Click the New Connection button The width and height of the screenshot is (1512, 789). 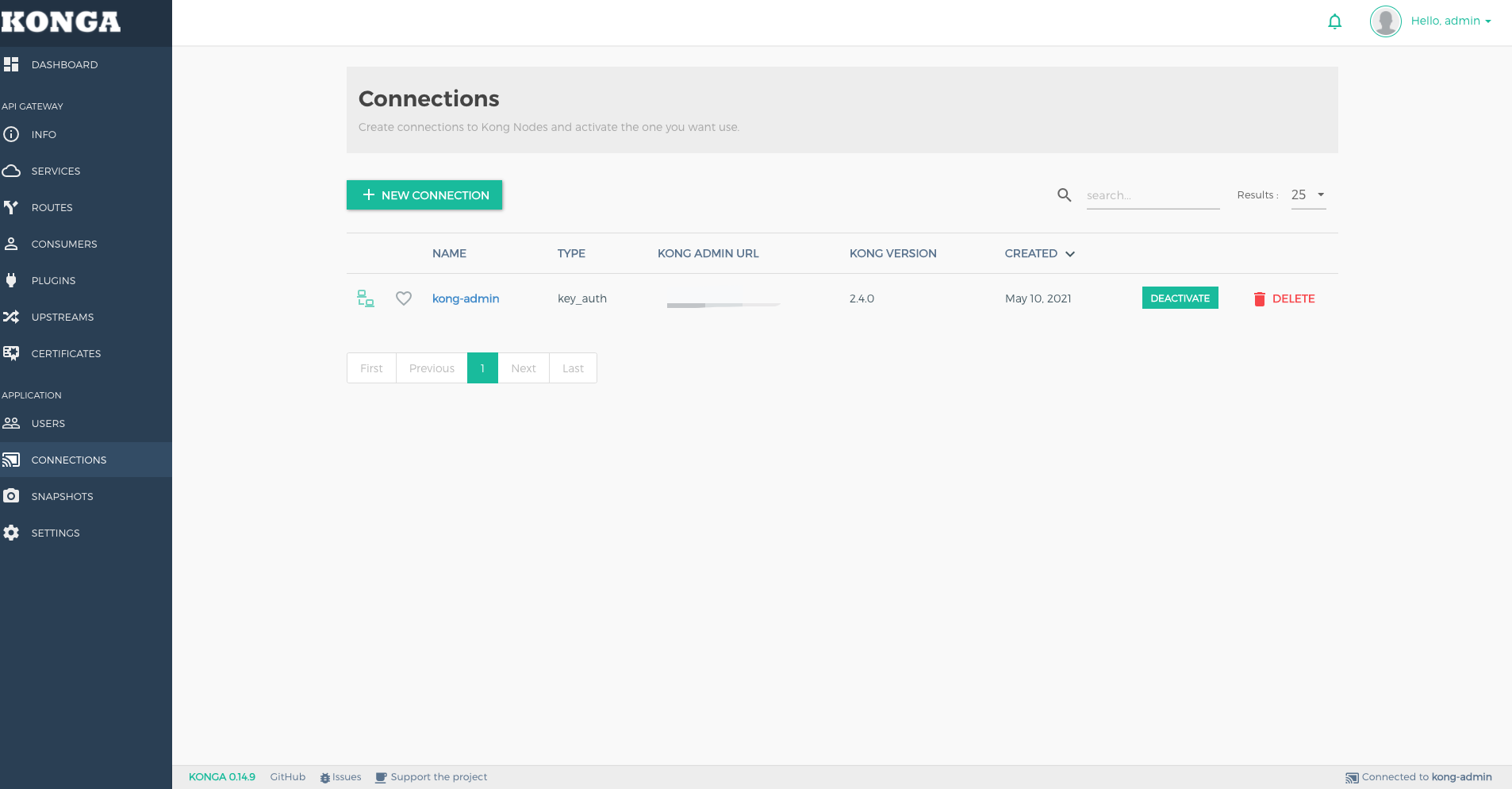point(424,195)
